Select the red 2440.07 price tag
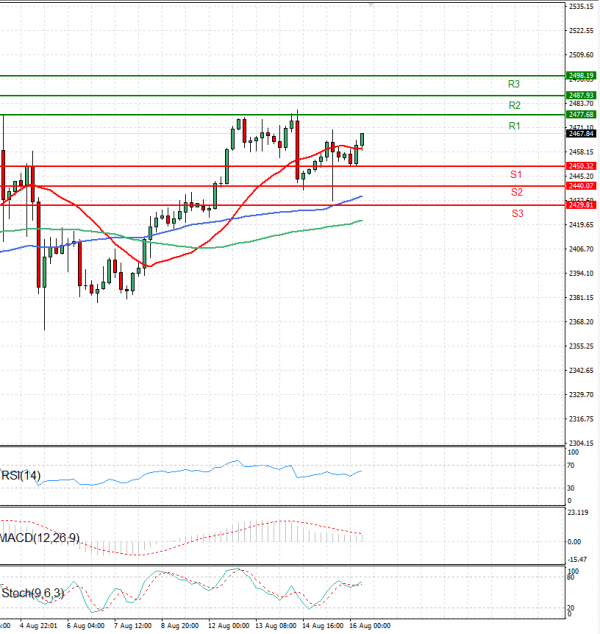600x634 pixels. coord(581,185)
